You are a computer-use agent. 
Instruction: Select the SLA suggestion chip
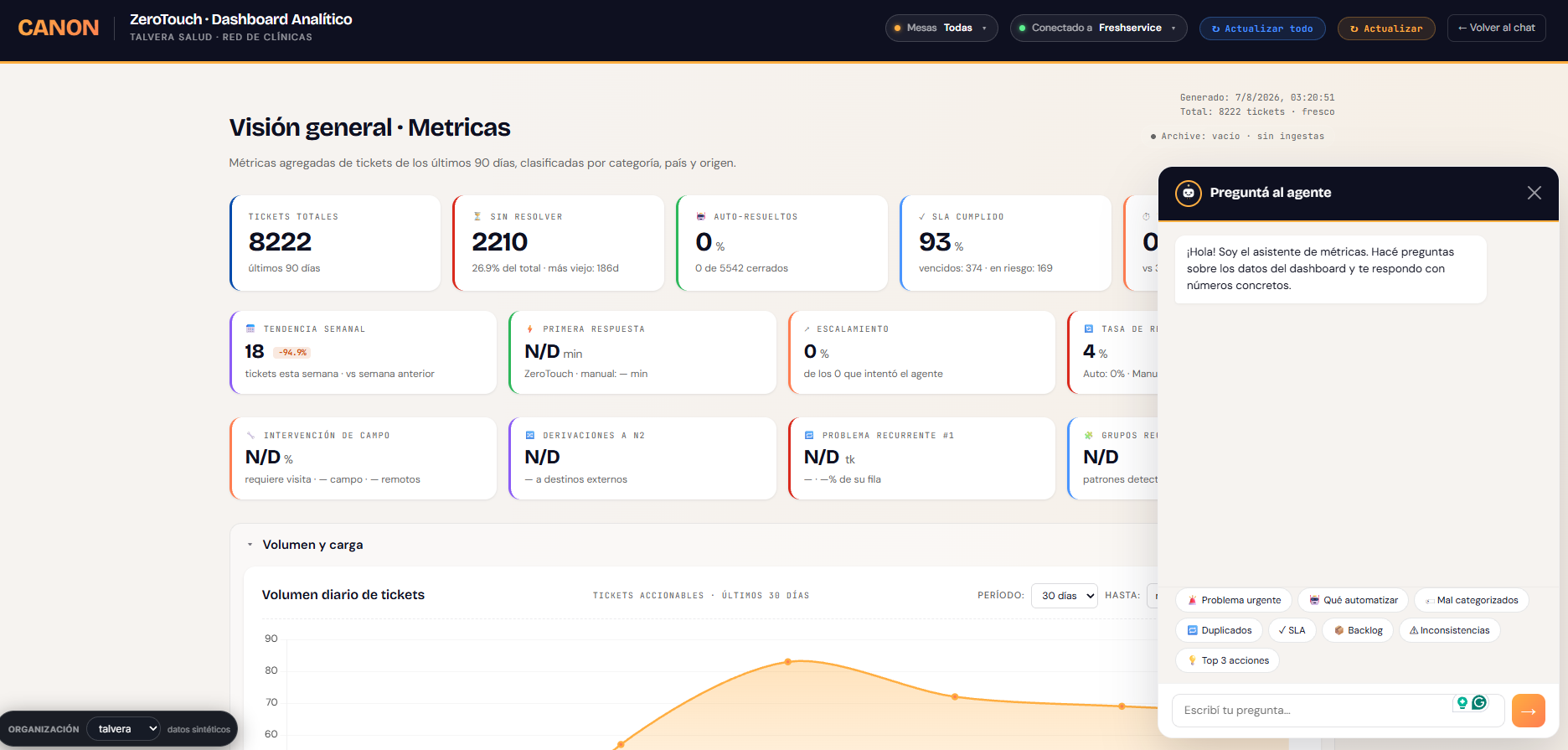pos(1292,630)
